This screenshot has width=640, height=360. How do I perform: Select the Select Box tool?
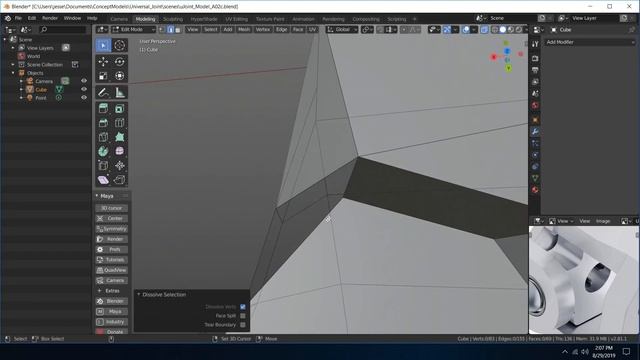click(103, 45)
